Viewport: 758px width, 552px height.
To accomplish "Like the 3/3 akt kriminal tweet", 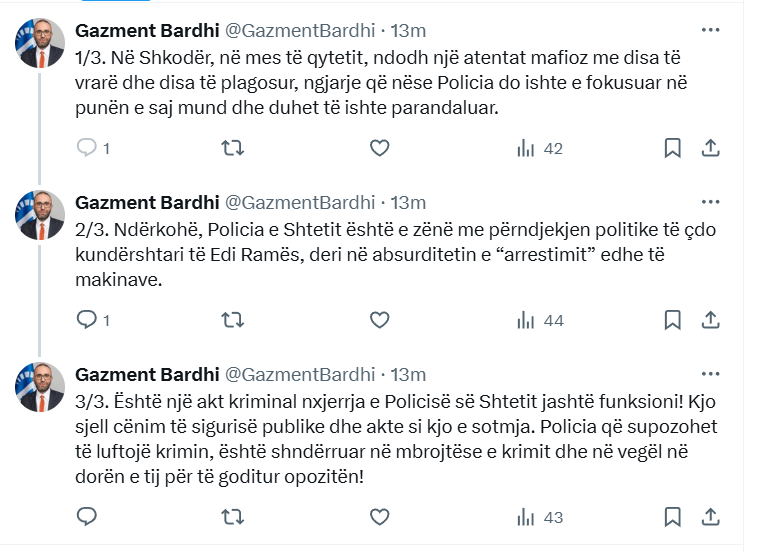I will [379, 517].
